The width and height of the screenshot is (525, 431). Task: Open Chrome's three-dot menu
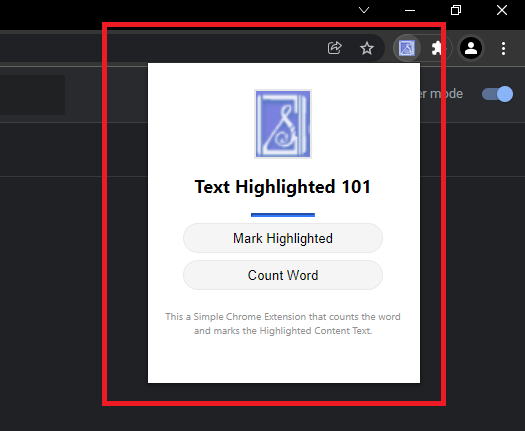coord(503,49)
